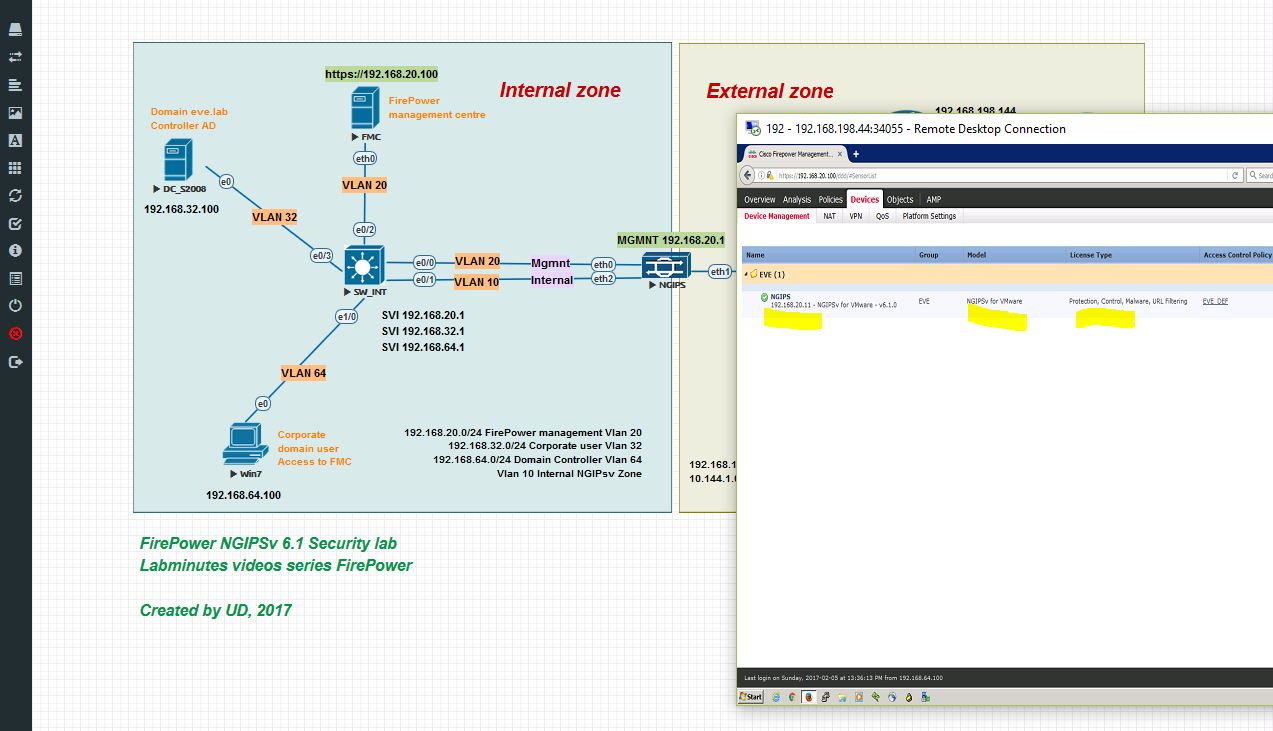Click the green NGIPS device status icon
Screen dimensions: 1273x731
tap(764, 297)
